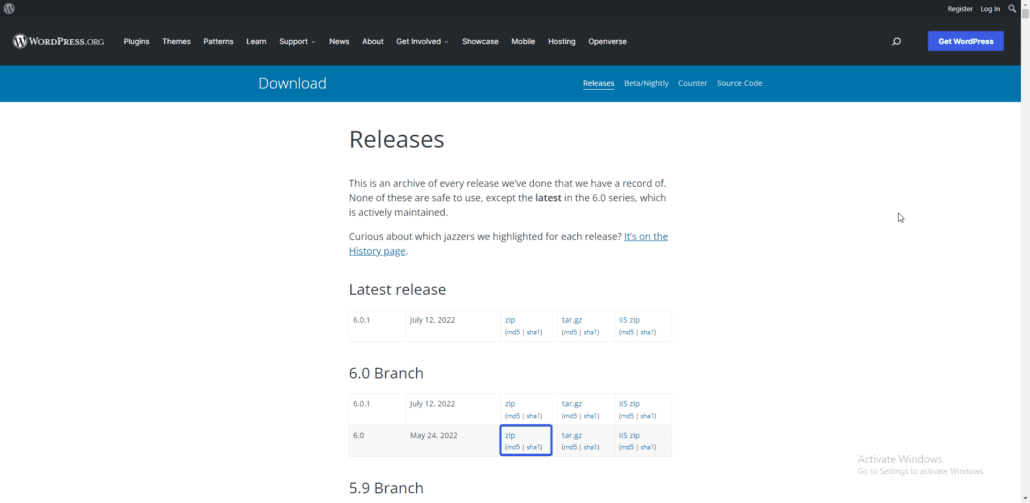1030x503 pixels.
Task: Click the WordPress admin bar logo icon
Action: coord(9,9)
